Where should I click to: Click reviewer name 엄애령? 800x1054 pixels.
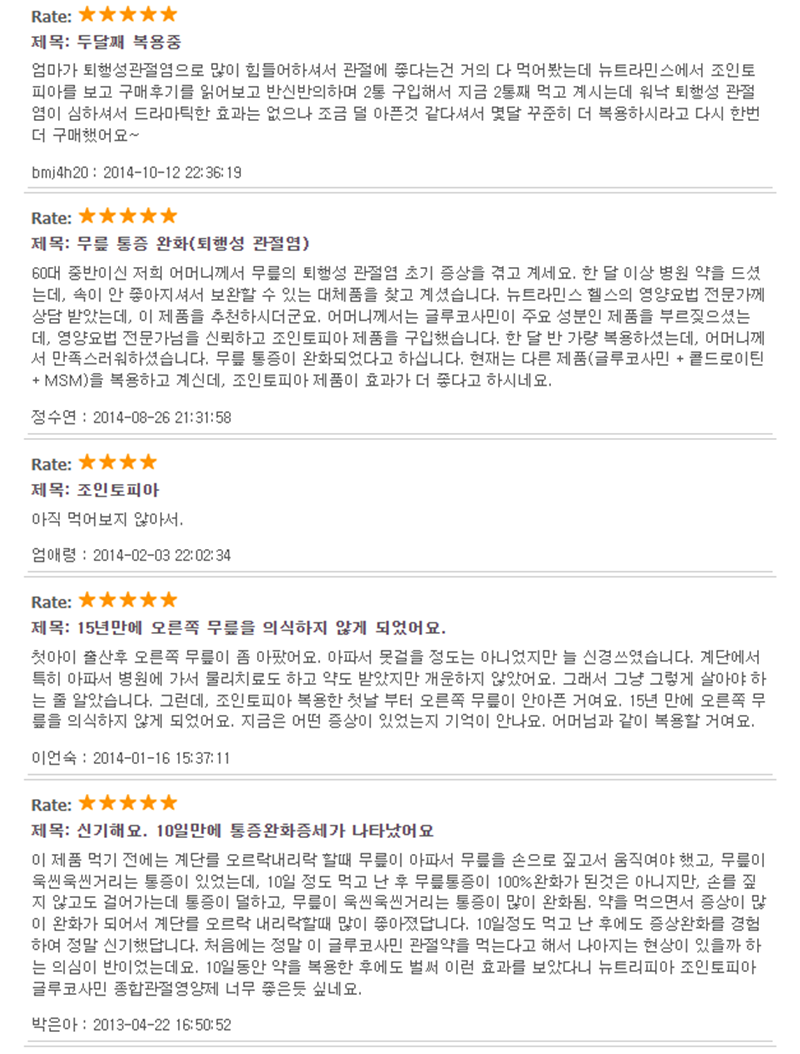[x=54, y=555]
